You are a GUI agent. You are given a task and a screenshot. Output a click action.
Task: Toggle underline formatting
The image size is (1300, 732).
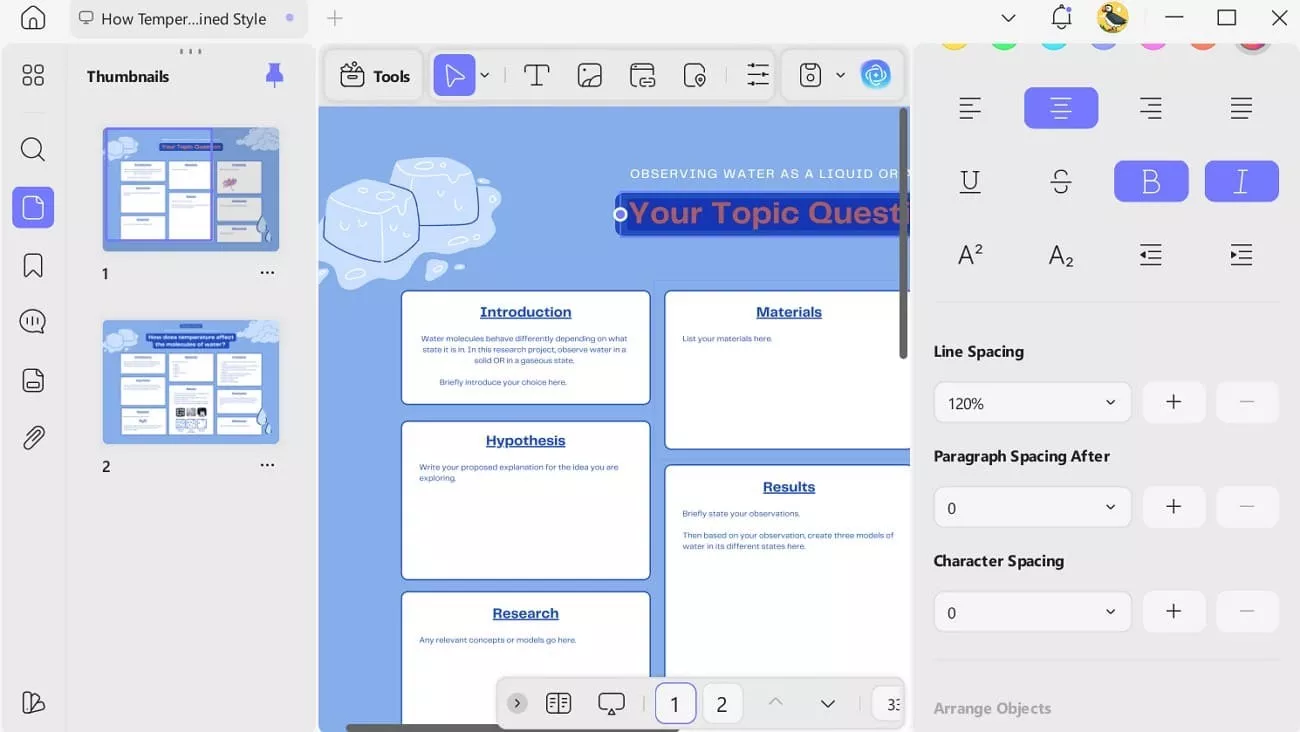point(970,182)
